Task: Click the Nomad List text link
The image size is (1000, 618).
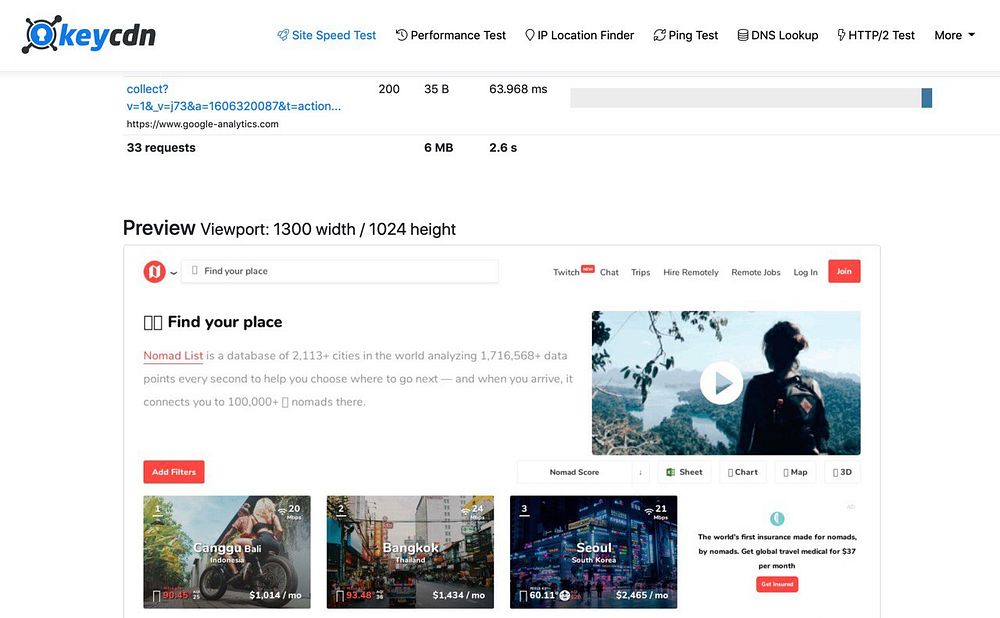Action: (x=173, y=356)
